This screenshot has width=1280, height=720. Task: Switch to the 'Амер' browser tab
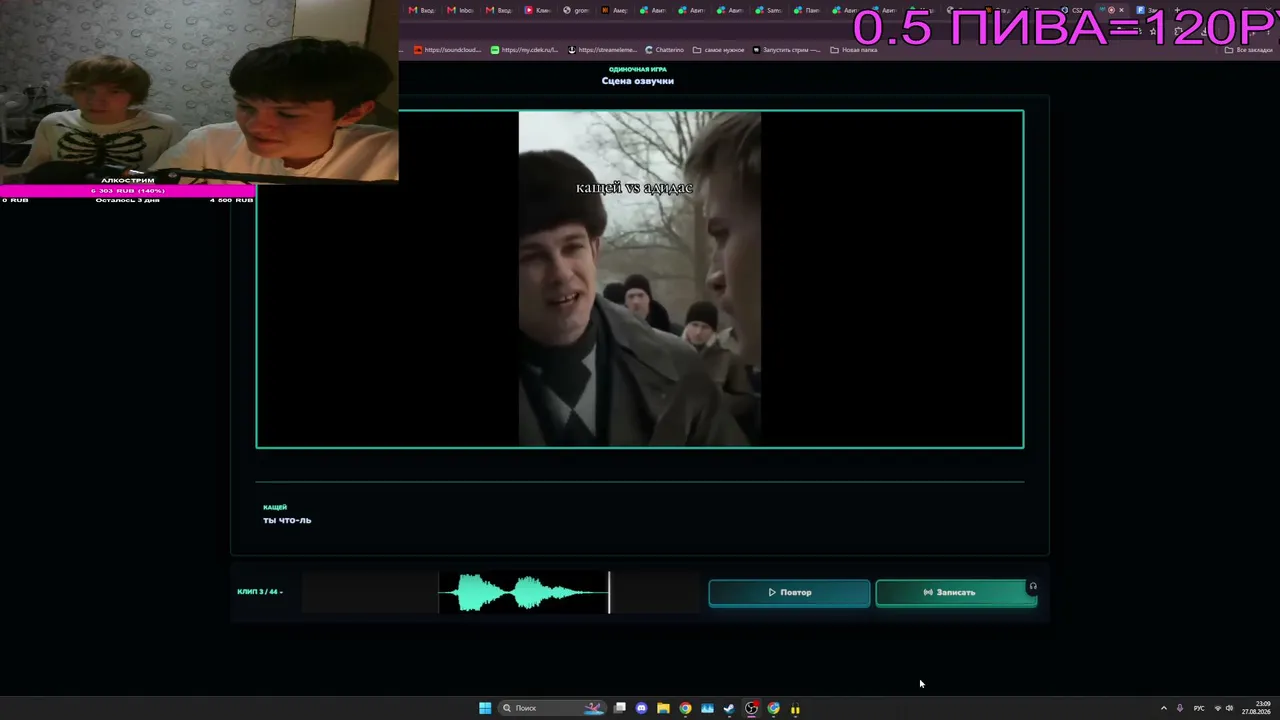tap(613, 10)
